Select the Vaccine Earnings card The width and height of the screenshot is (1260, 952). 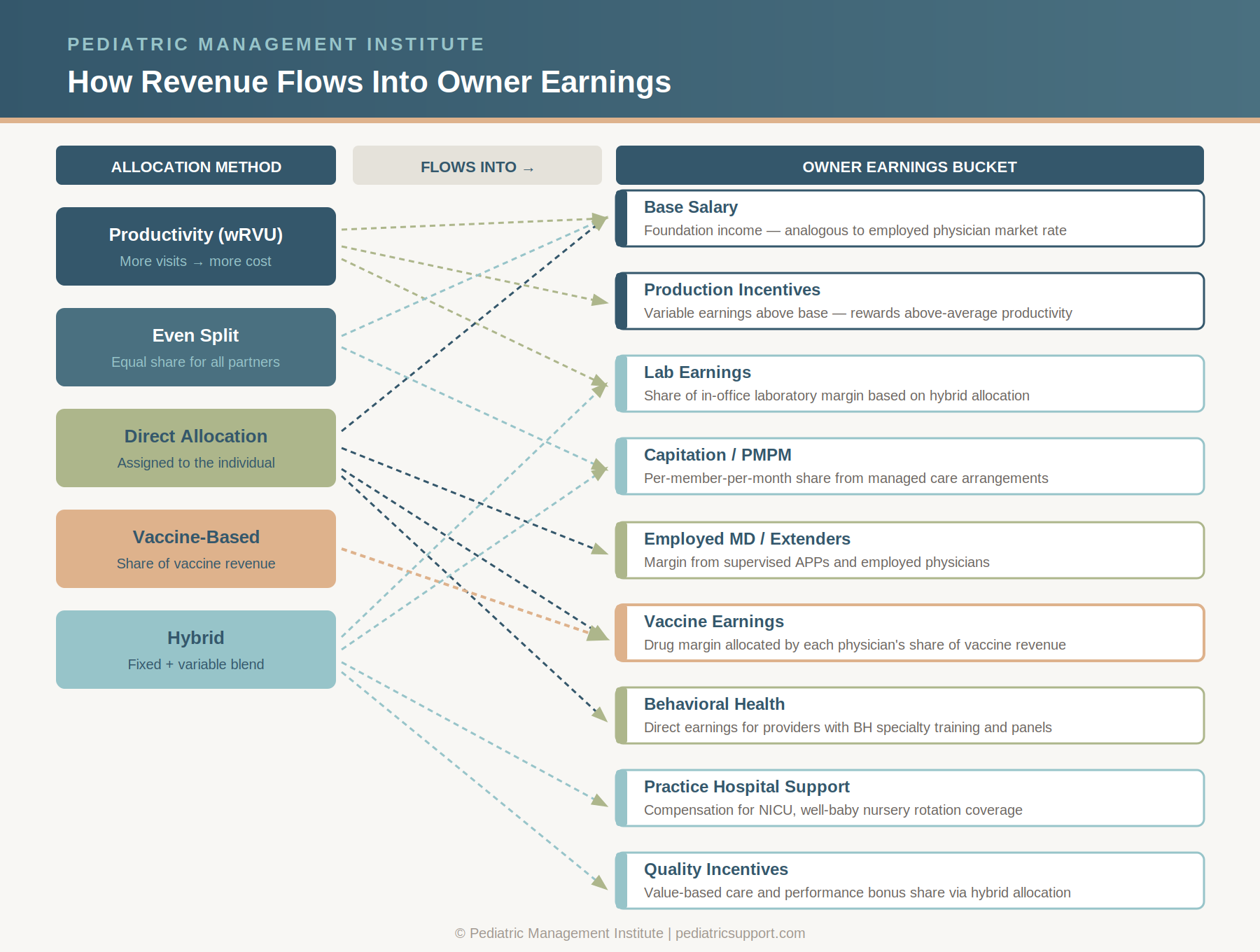pyautogui.click(x=910, y=632)
